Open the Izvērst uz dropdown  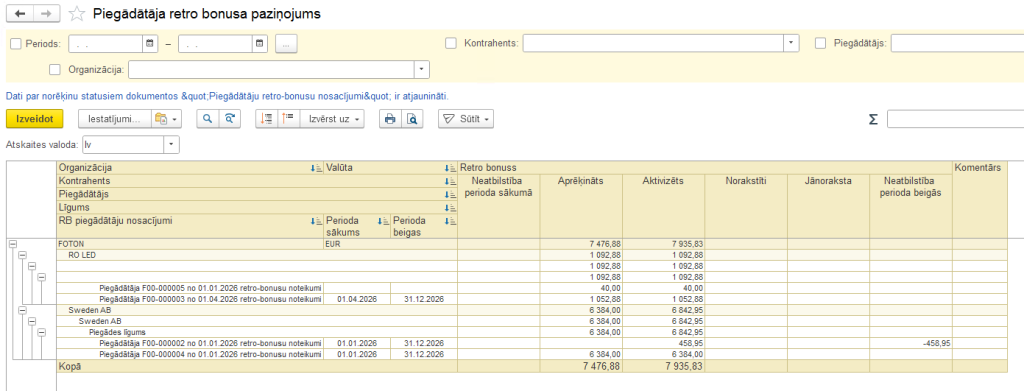click(332, 119)
